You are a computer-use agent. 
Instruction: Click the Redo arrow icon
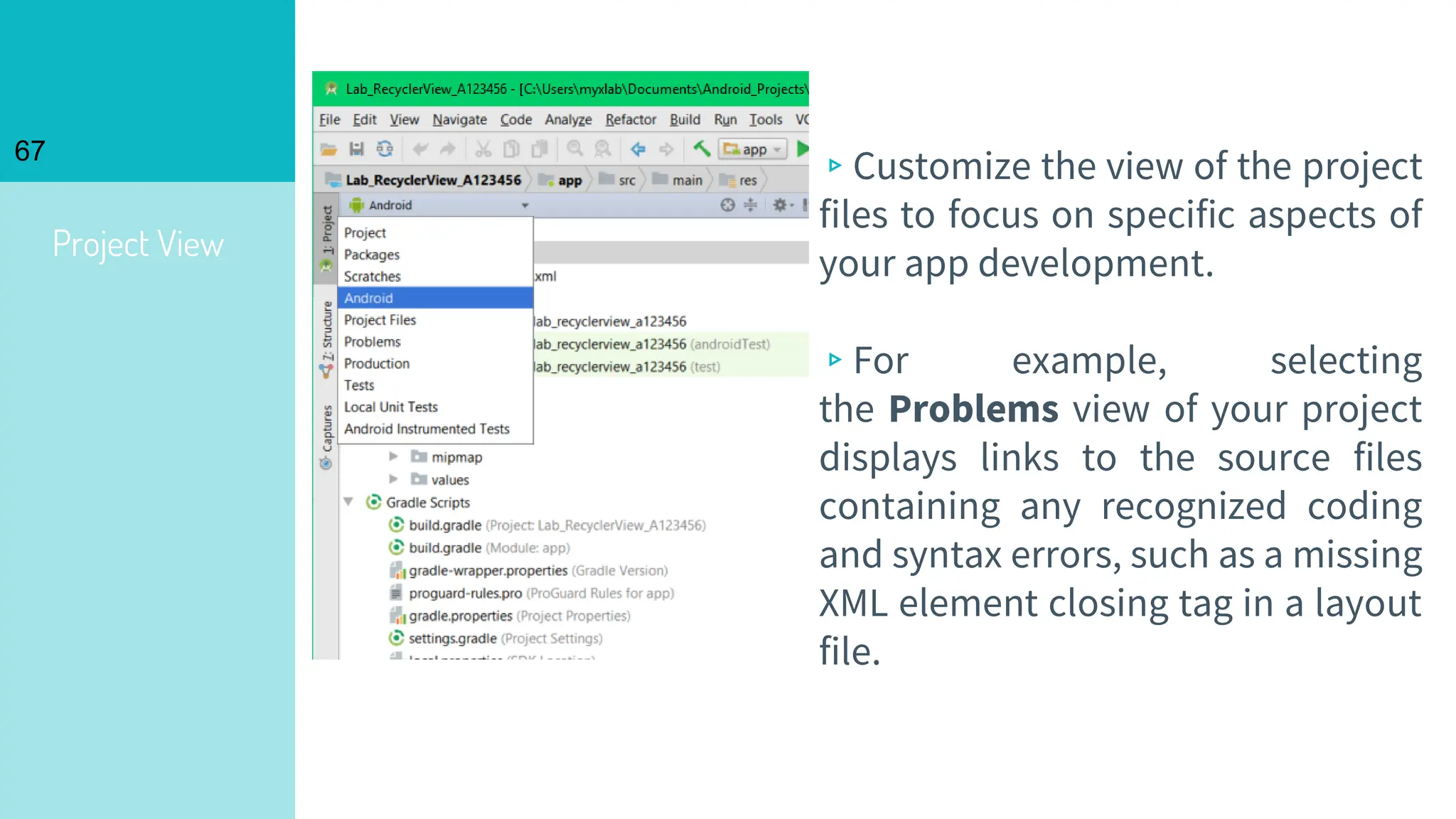click(447, 149)
